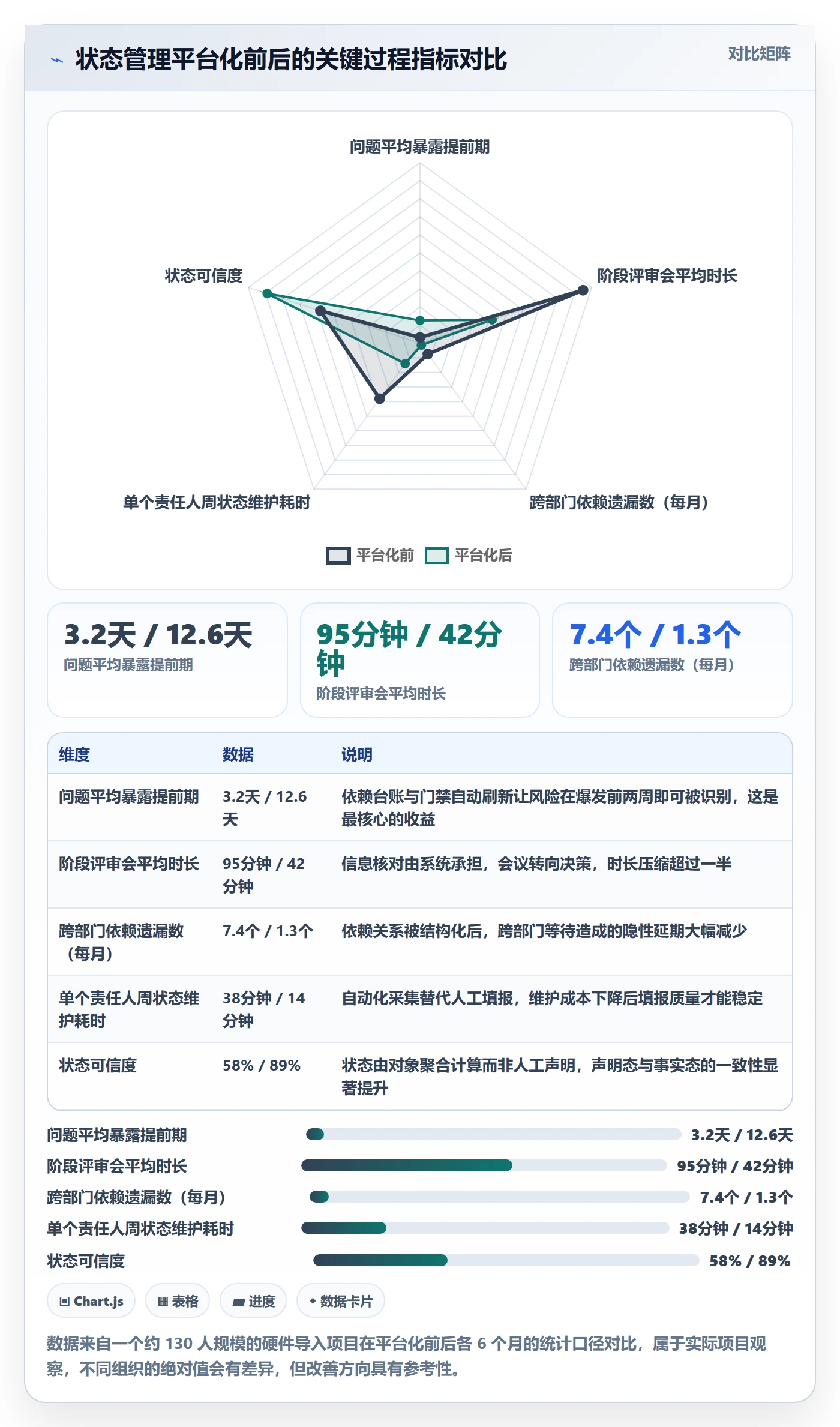
Task: Click the 7.4个 / 1.3个 data card
Action: 672,659
